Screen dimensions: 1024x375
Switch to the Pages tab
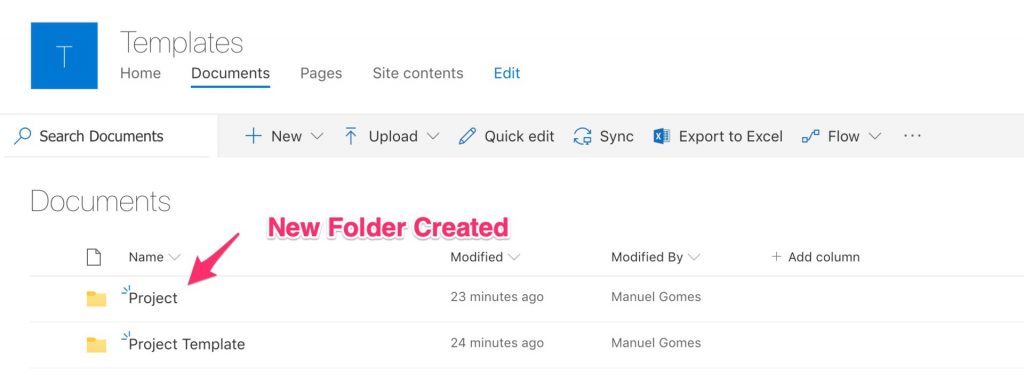pos(321,73)
